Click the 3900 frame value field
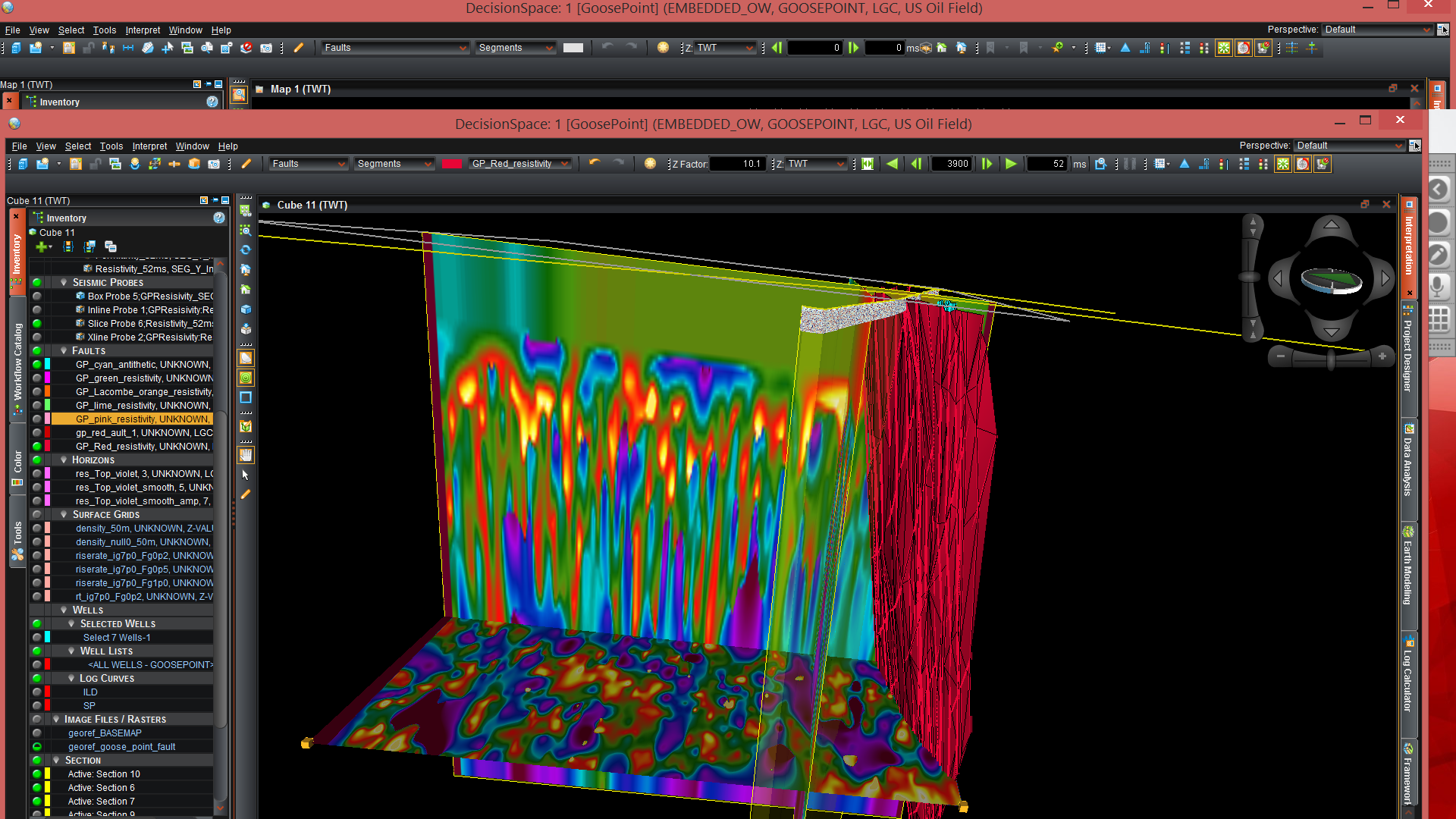1456x819 pixels. (x=952, y=164)
